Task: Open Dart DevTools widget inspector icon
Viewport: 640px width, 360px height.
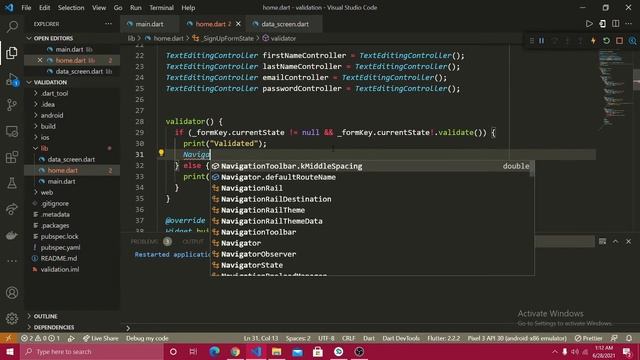Action: point(632,41)
